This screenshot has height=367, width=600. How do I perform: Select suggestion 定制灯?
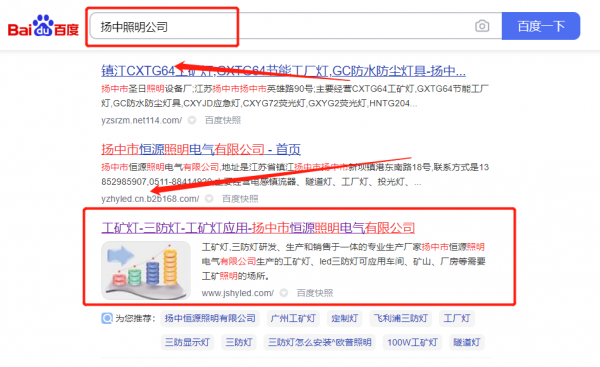(345, 318)
